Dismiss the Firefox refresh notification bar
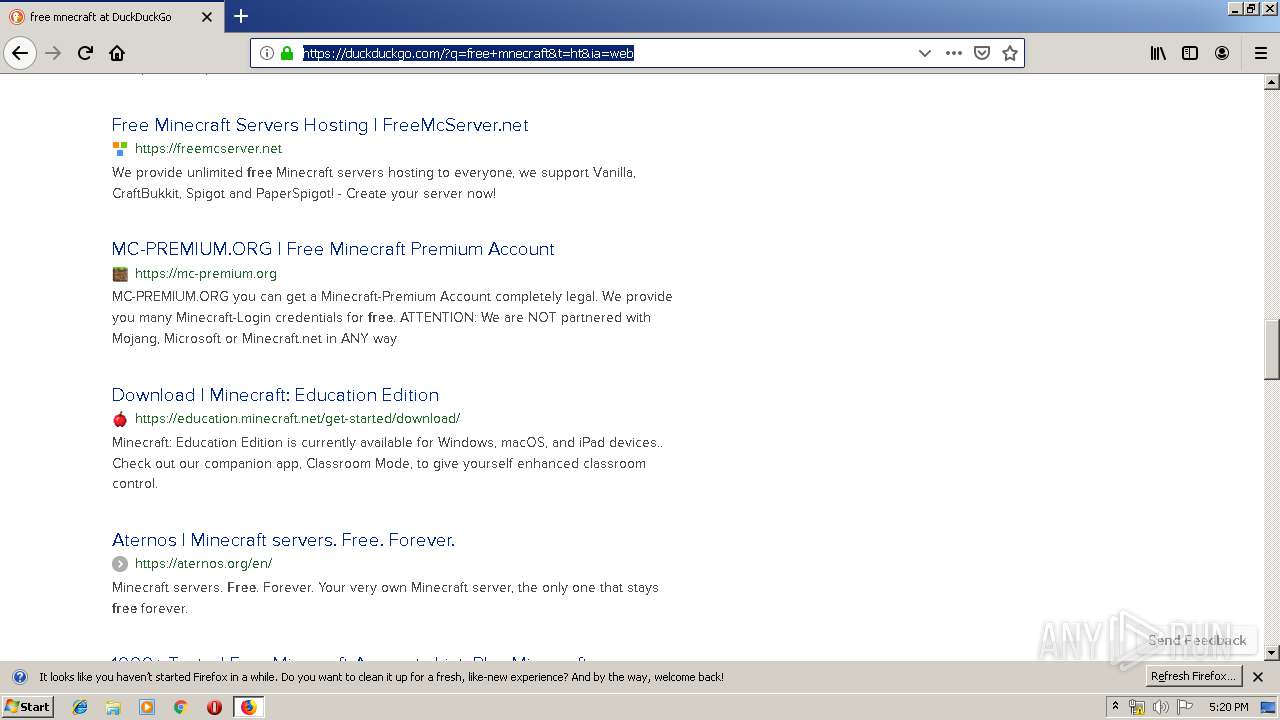 click(1258, 677)
